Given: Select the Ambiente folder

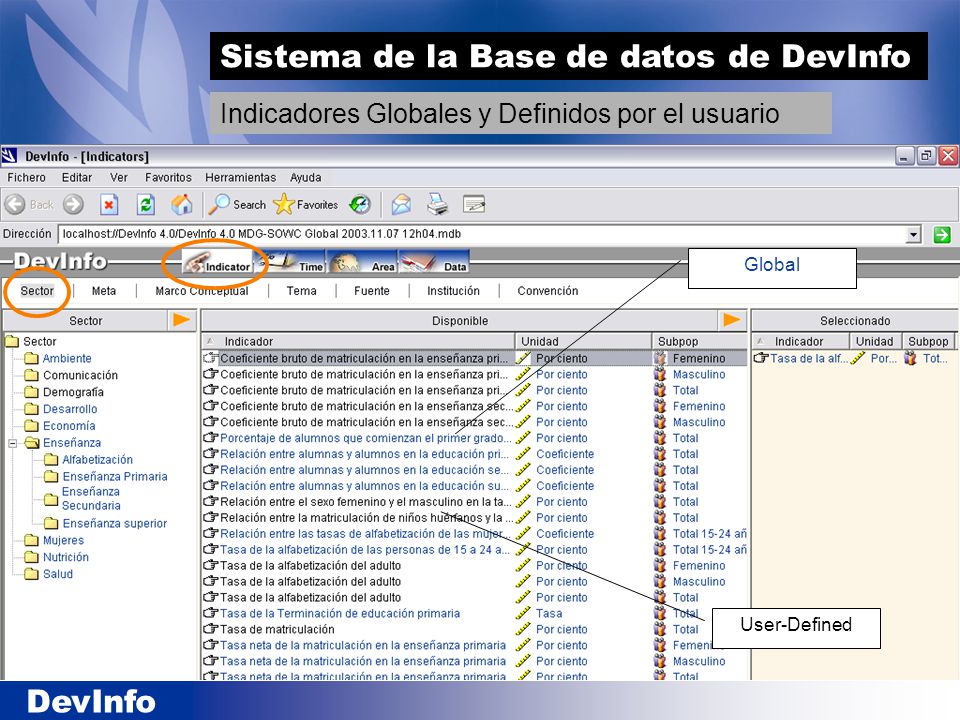Looking at the screenshot, I should tap(67, 358).
